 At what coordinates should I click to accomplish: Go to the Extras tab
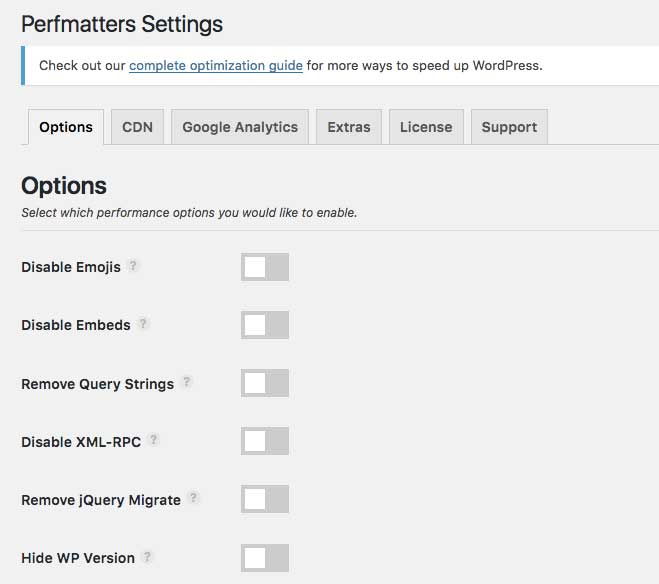[348, 127]
